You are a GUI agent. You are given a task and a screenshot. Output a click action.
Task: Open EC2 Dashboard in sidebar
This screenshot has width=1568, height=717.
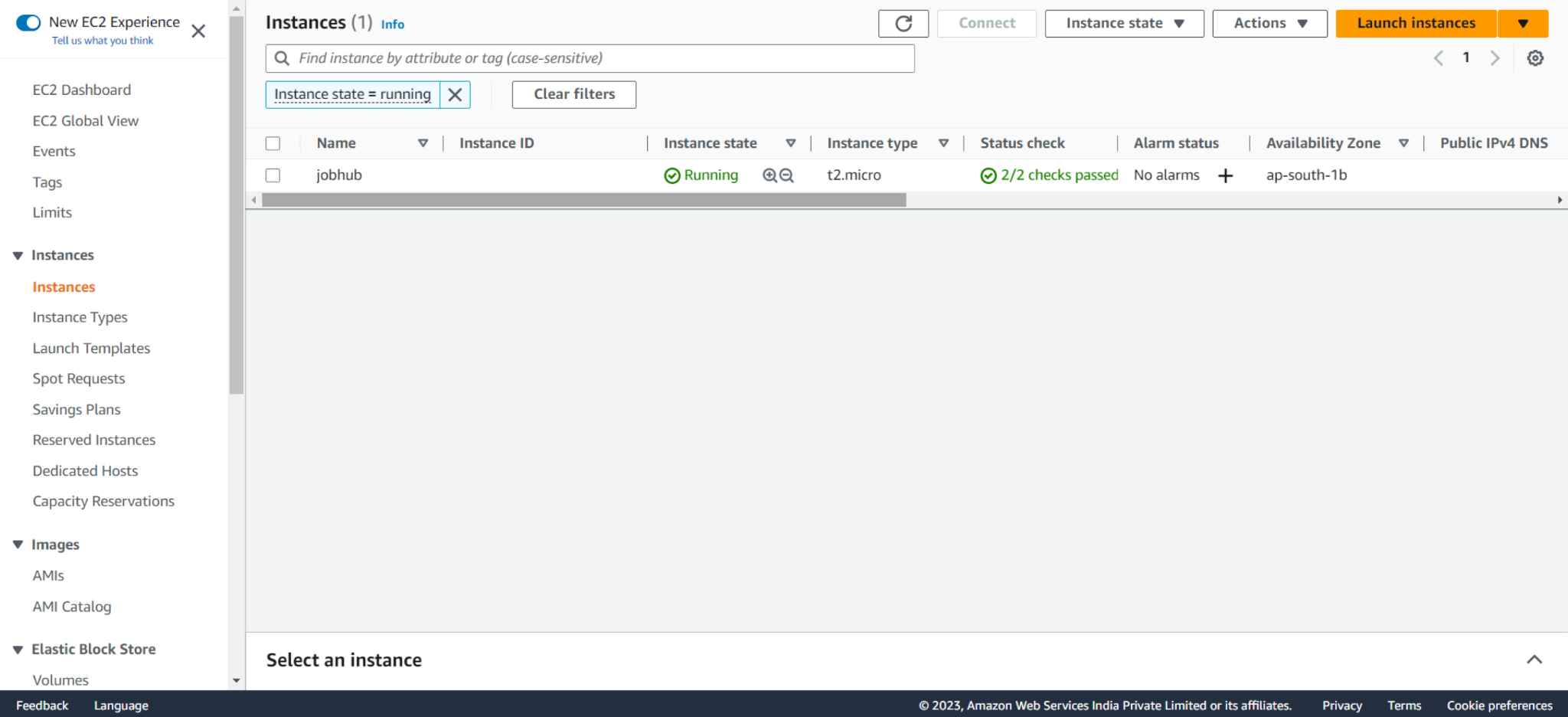(x=82, y=90)
